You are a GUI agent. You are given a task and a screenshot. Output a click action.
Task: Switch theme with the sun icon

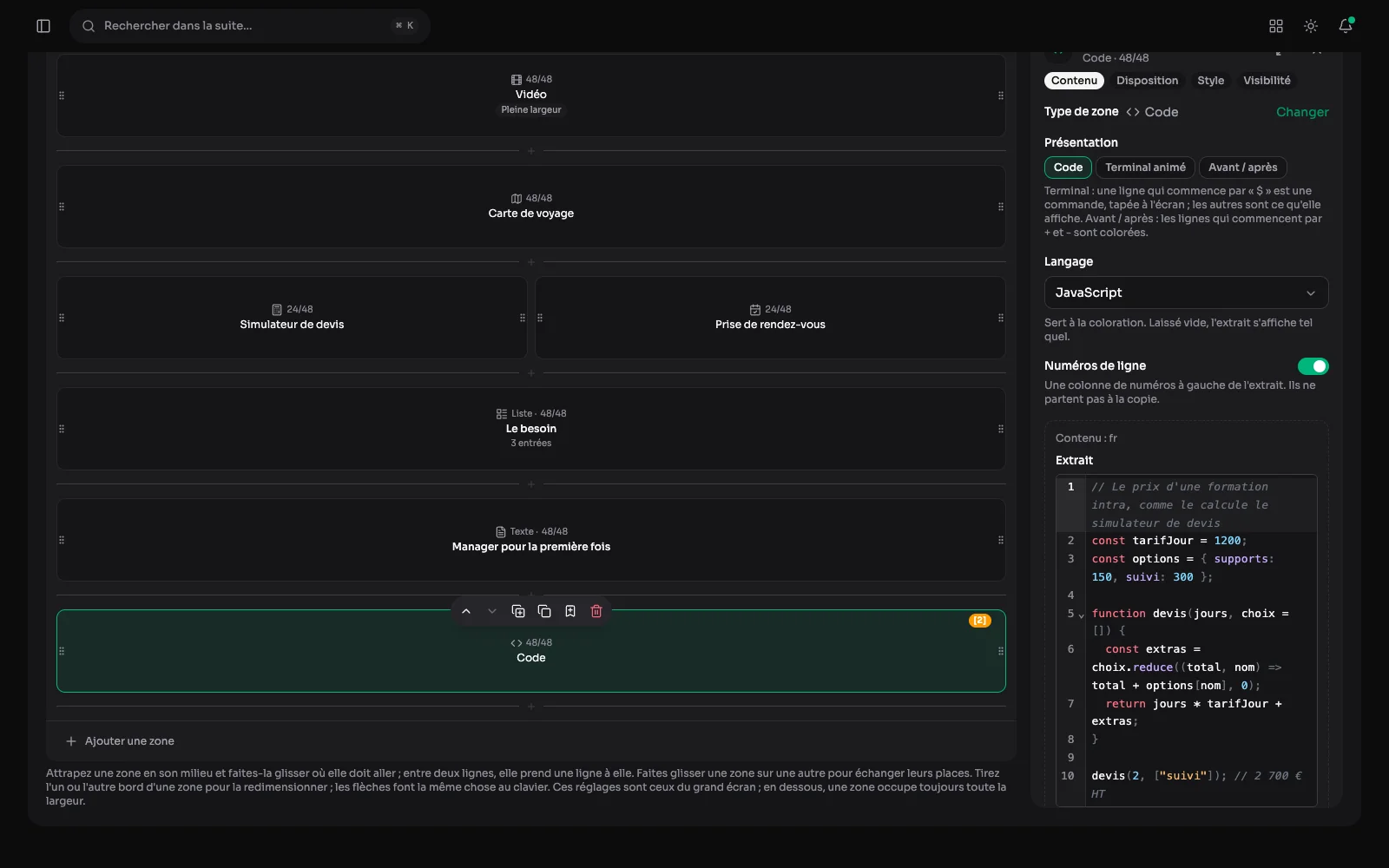[1311, 26]
